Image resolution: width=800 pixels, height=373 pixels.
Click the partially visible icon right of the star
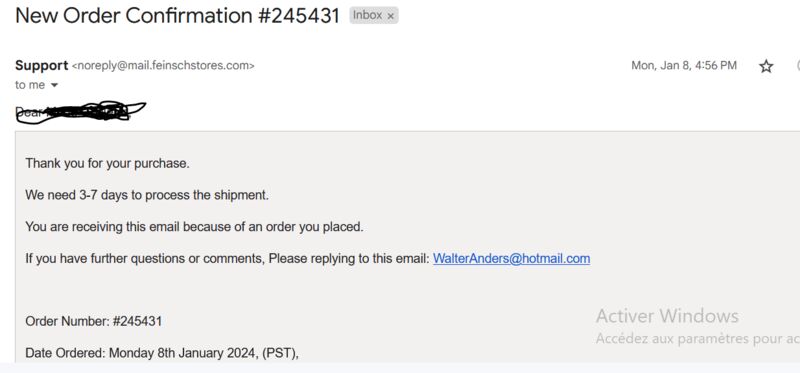(x=797, y=66)
